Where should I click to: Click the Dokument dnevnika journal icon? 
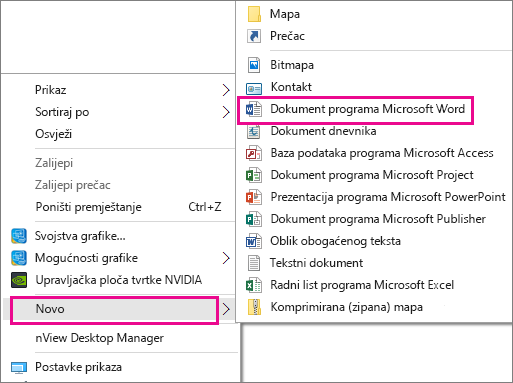tap(254, 131)
